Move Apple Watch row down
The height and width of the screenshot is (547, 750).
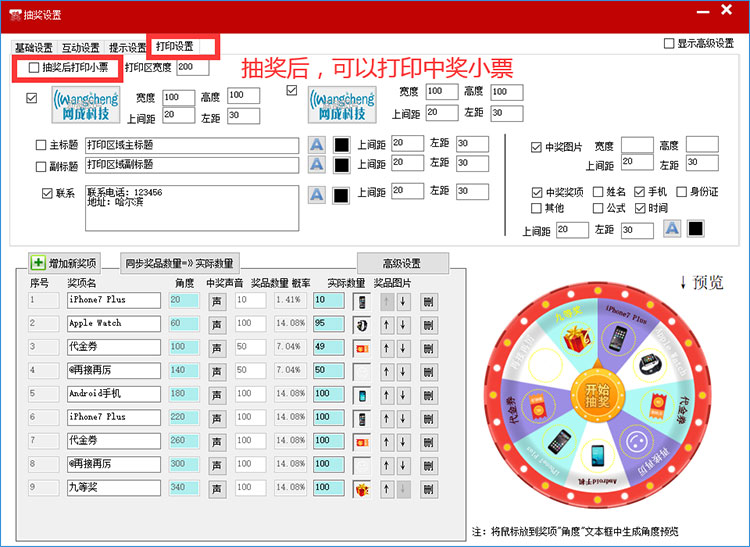403,325
